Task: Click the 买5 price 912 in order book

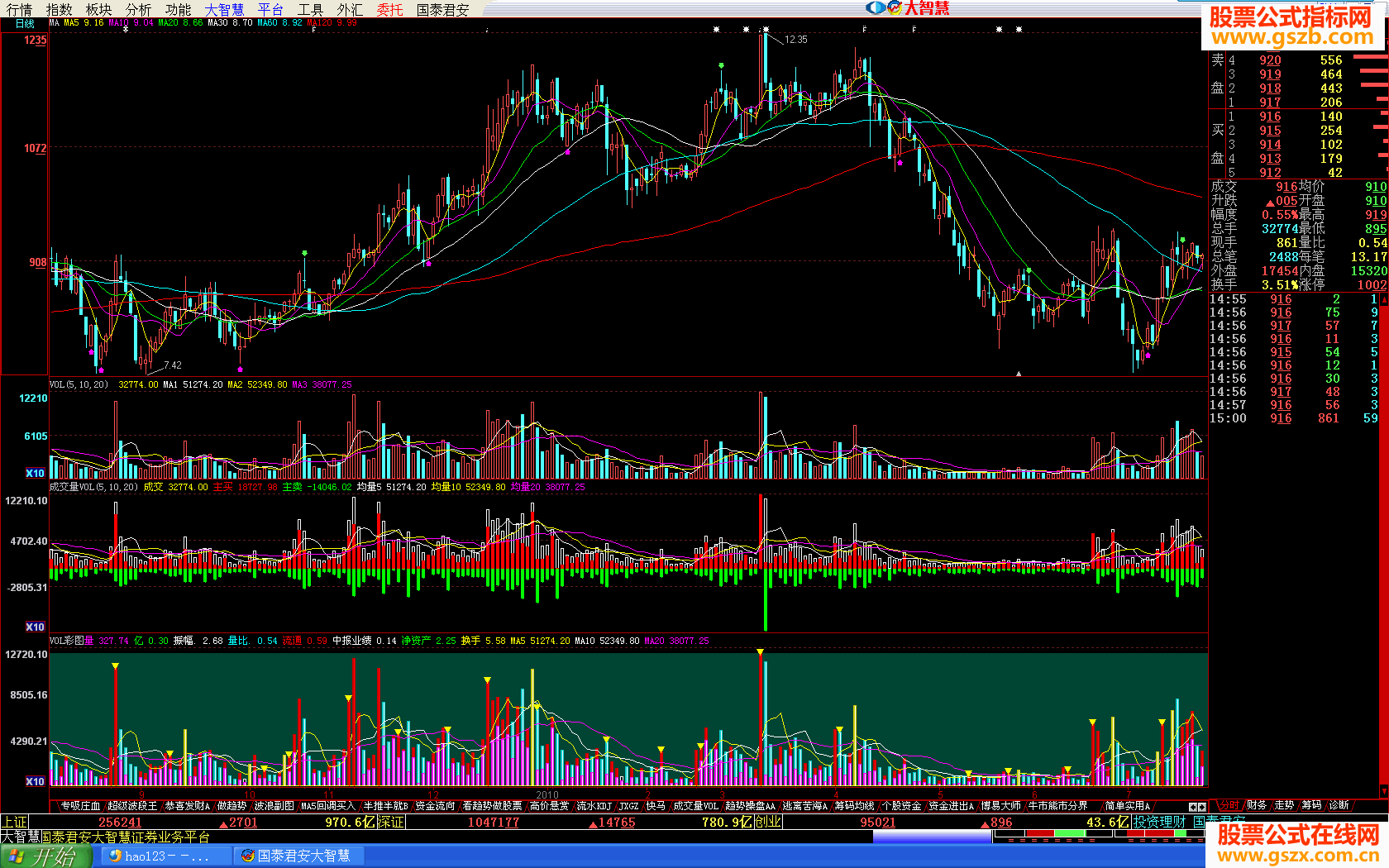Action: pos(1270,173)
